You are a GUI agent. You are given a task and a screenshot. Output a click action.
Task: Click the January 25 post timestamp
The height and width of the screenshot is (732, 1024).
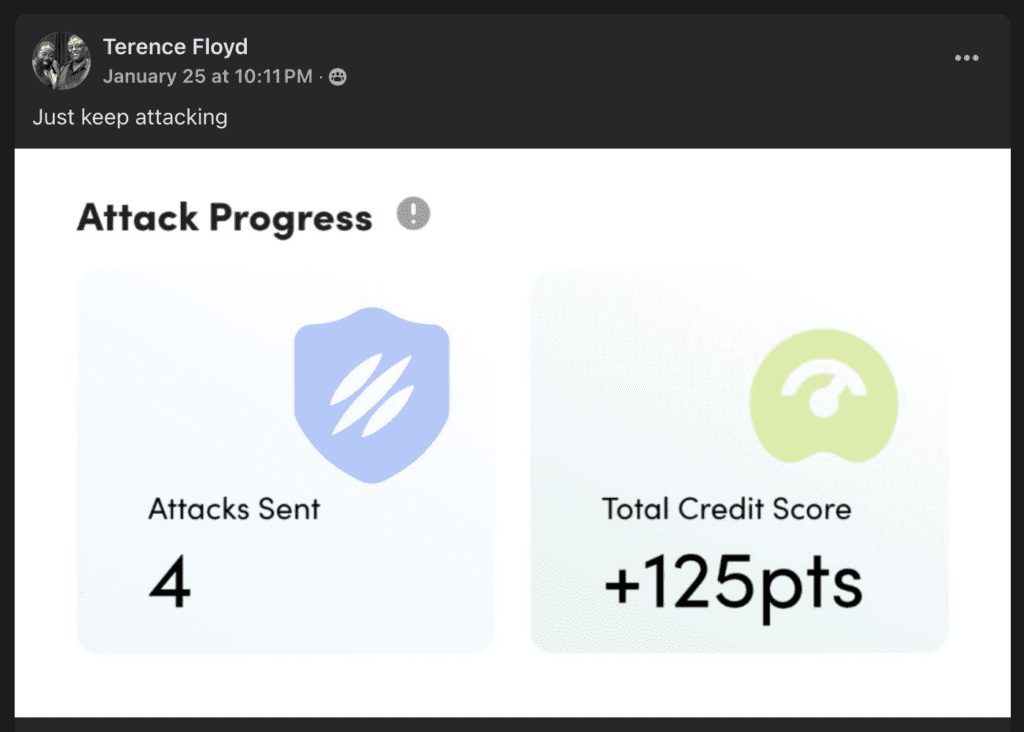[x=208, y=76]
